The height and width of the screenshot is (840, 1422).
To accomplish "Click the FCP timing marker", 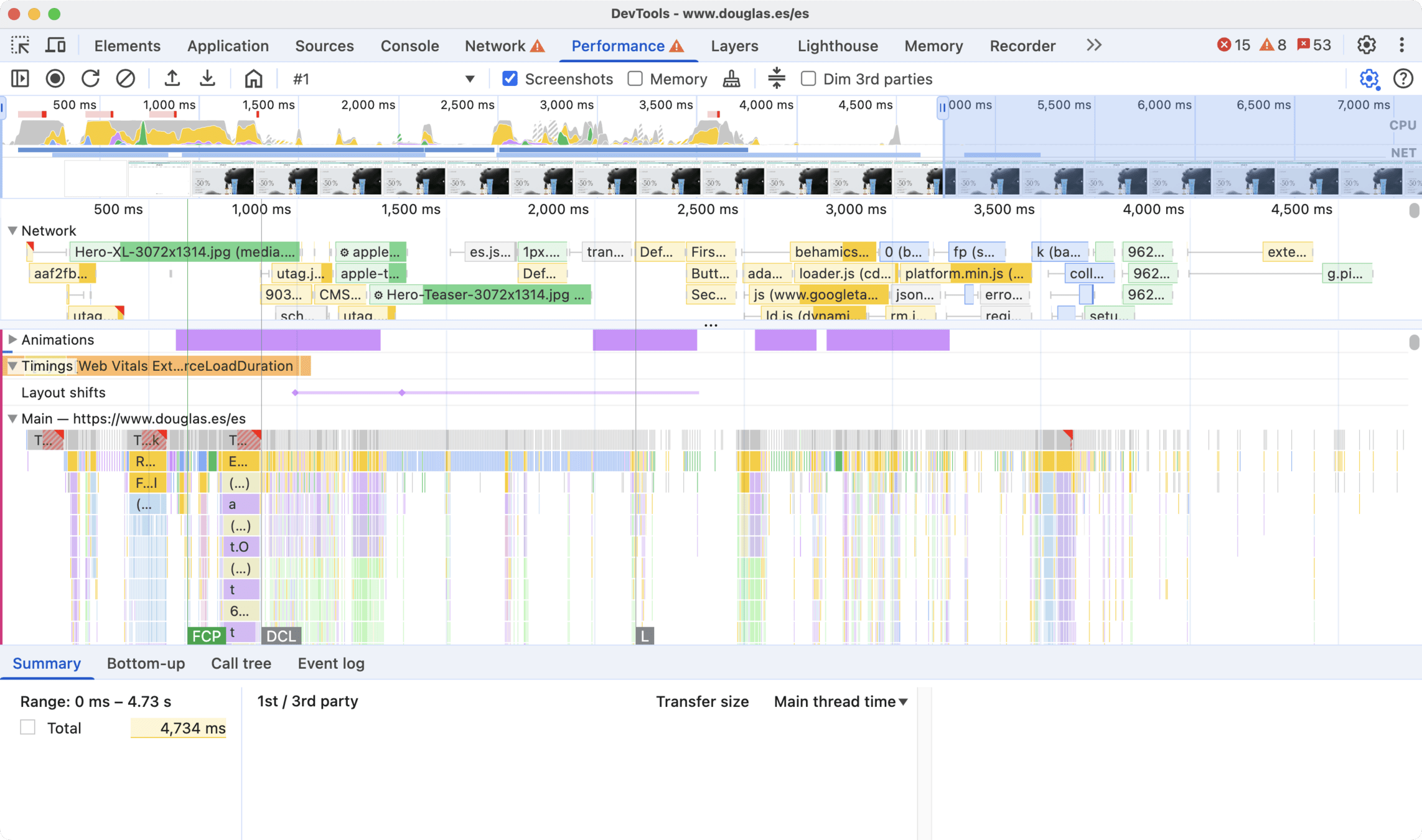I will click(x=206, y=636).
